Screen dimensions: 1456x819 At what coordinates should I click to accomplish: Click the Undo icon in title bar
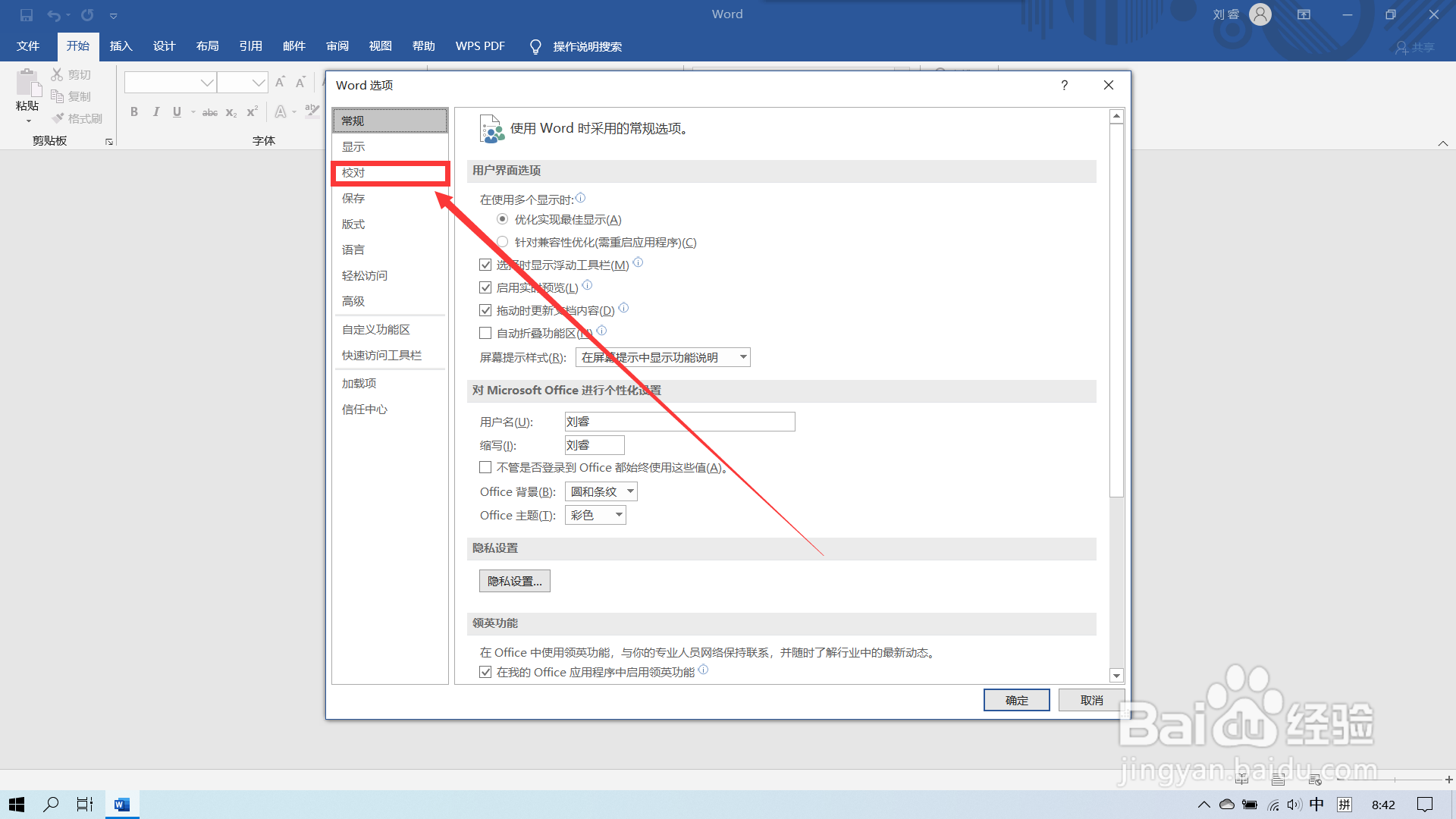[x=53, y=15]
